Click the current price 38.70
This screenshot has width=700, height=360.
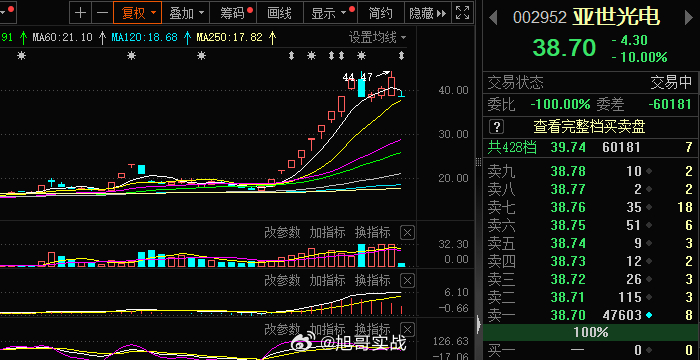564,47
